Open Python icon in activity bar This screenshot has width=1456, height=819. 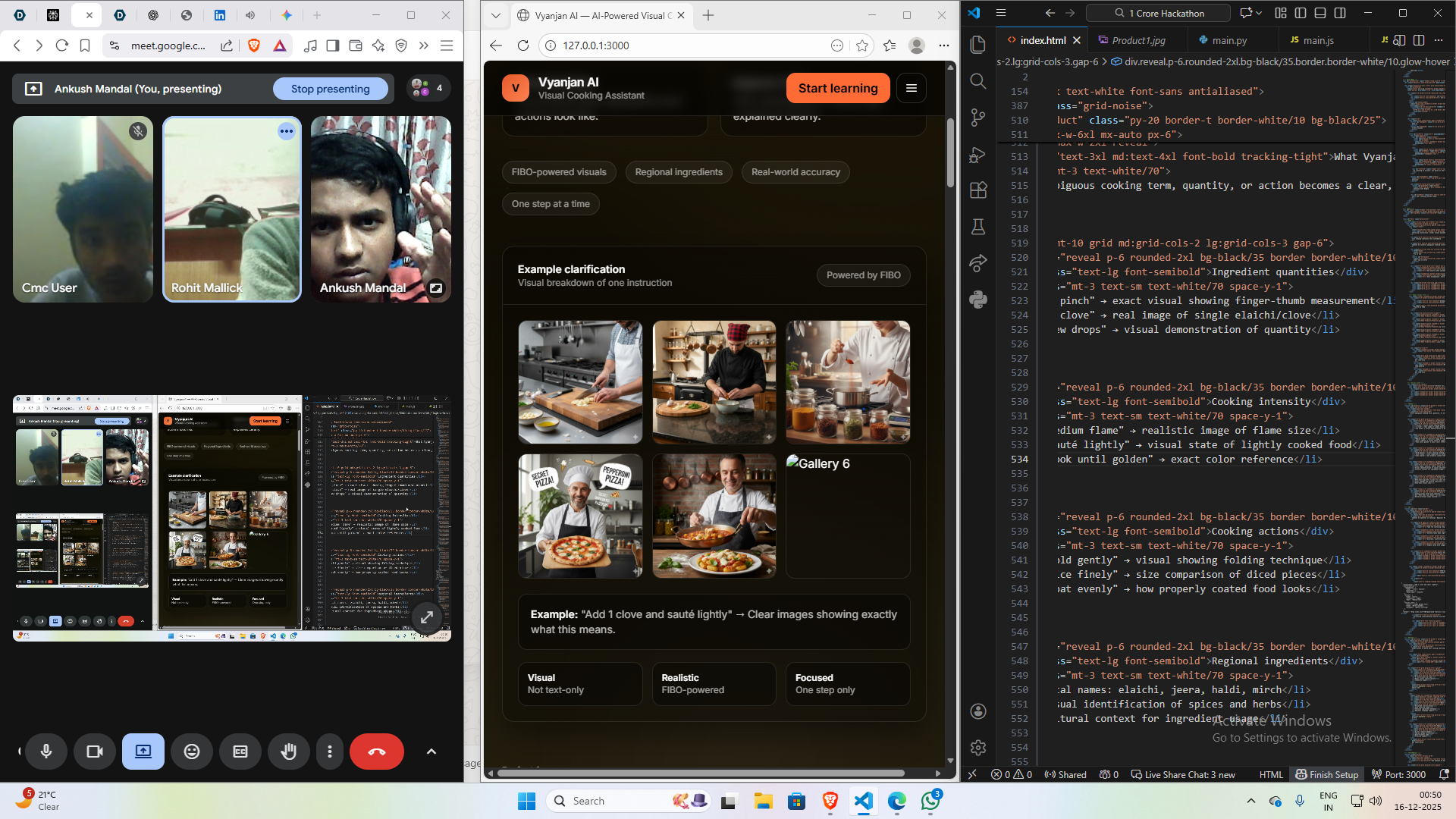pyautogui.click(x=978, y=299)
